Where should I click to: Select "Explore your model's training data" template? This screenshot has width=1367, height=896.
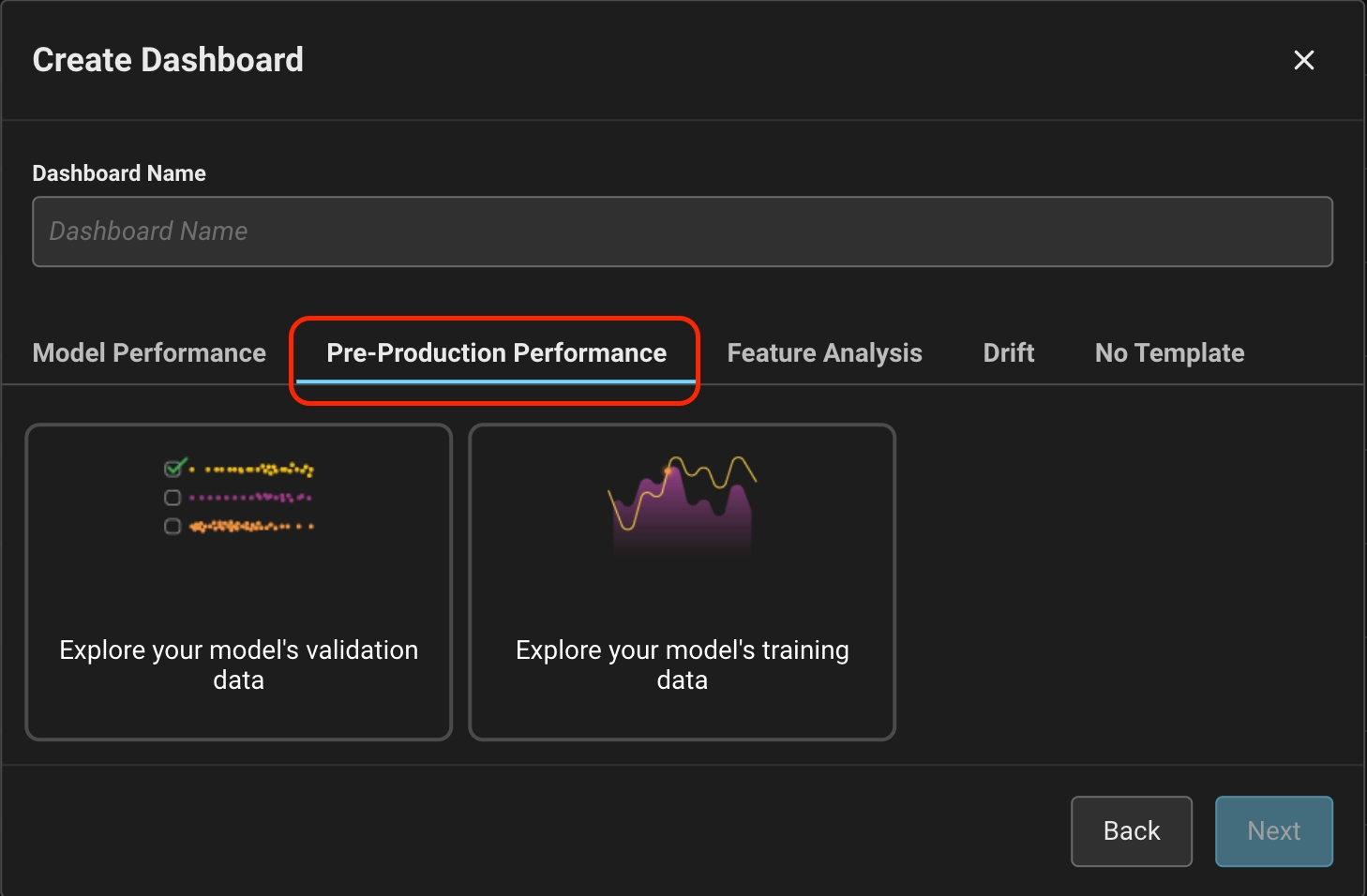(682, 582)
